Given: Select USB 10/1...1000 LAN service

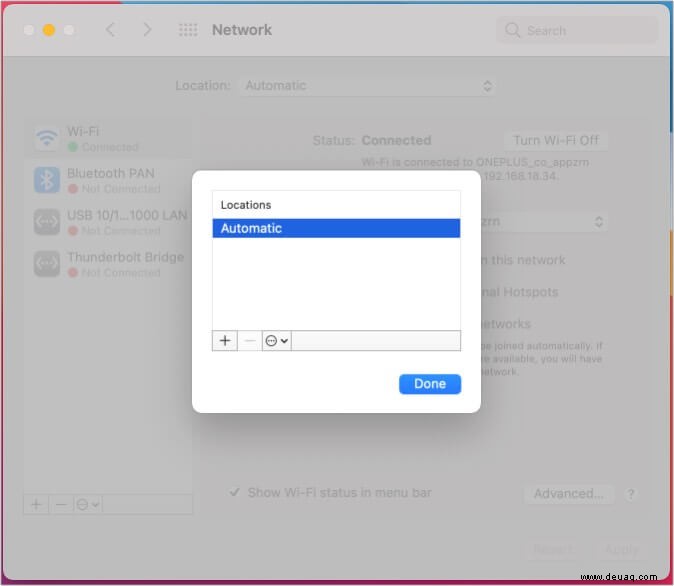Looking at the screenshot, I should pos(107,222).
